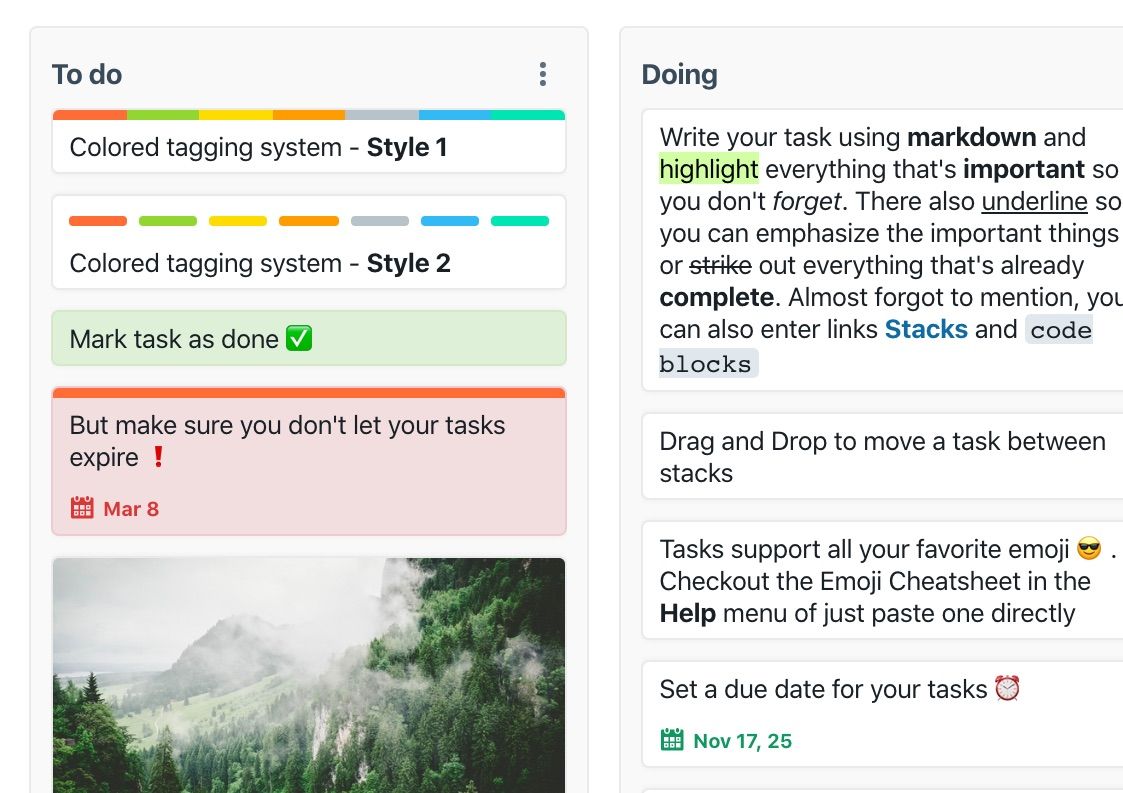
Task: Select the orange tag pill in Style 2 card
Action: coord(309,221)
